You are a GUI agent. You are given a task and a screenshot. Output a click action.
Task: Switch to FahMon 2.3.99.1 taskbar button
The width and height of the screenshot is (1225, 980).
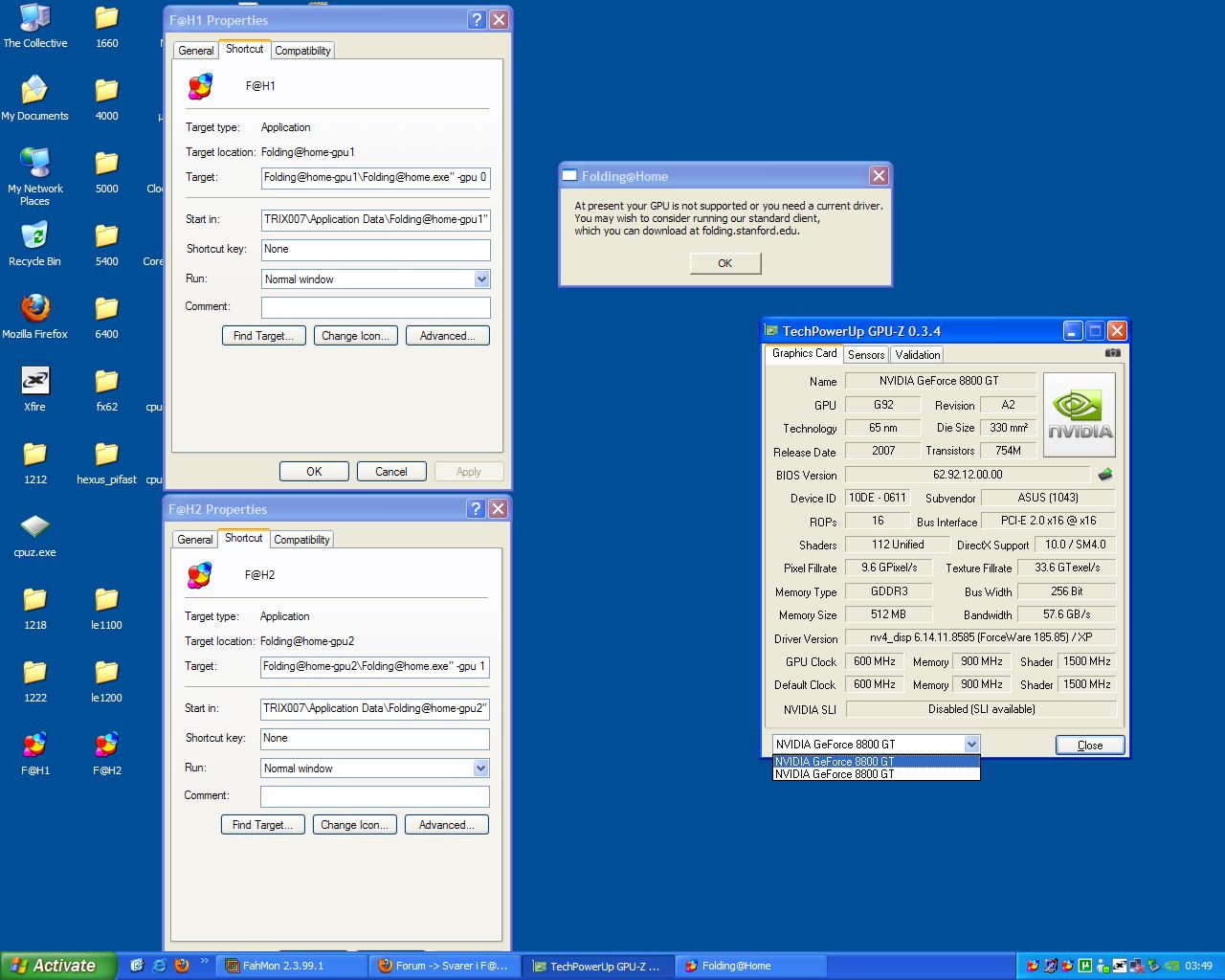pos(293,967)
